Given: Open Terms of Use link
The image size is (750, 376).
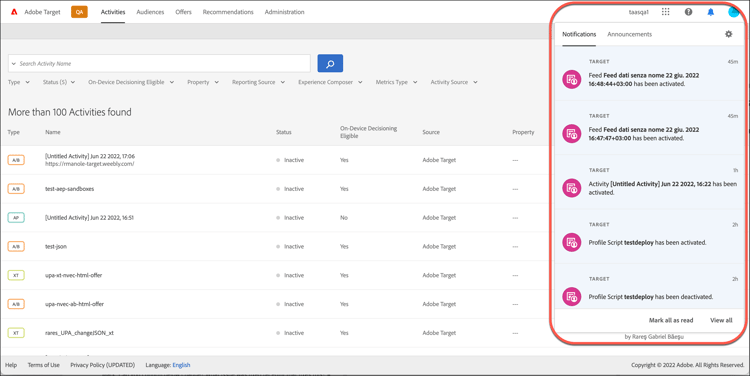Looking at the screenshot, I should [44, 365].
